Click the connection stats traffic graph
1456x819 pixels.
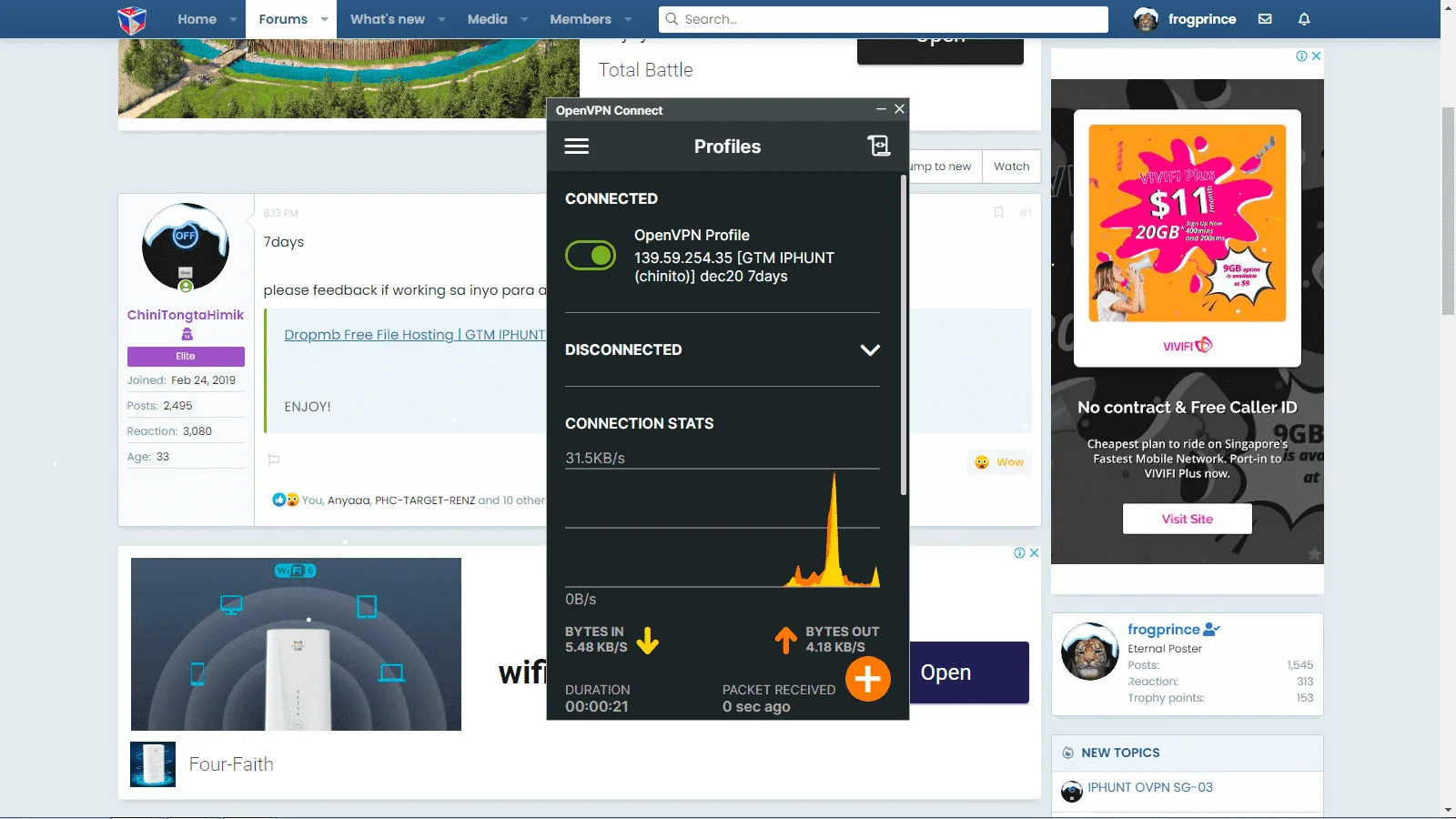[723, 528]
